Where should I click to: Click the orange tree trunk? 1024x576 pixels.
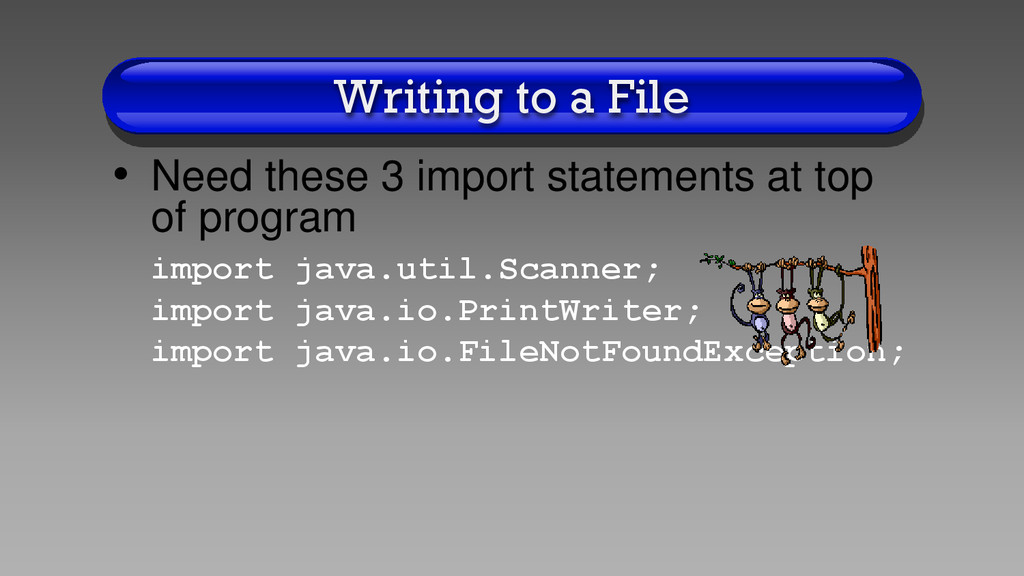[871, 299]
